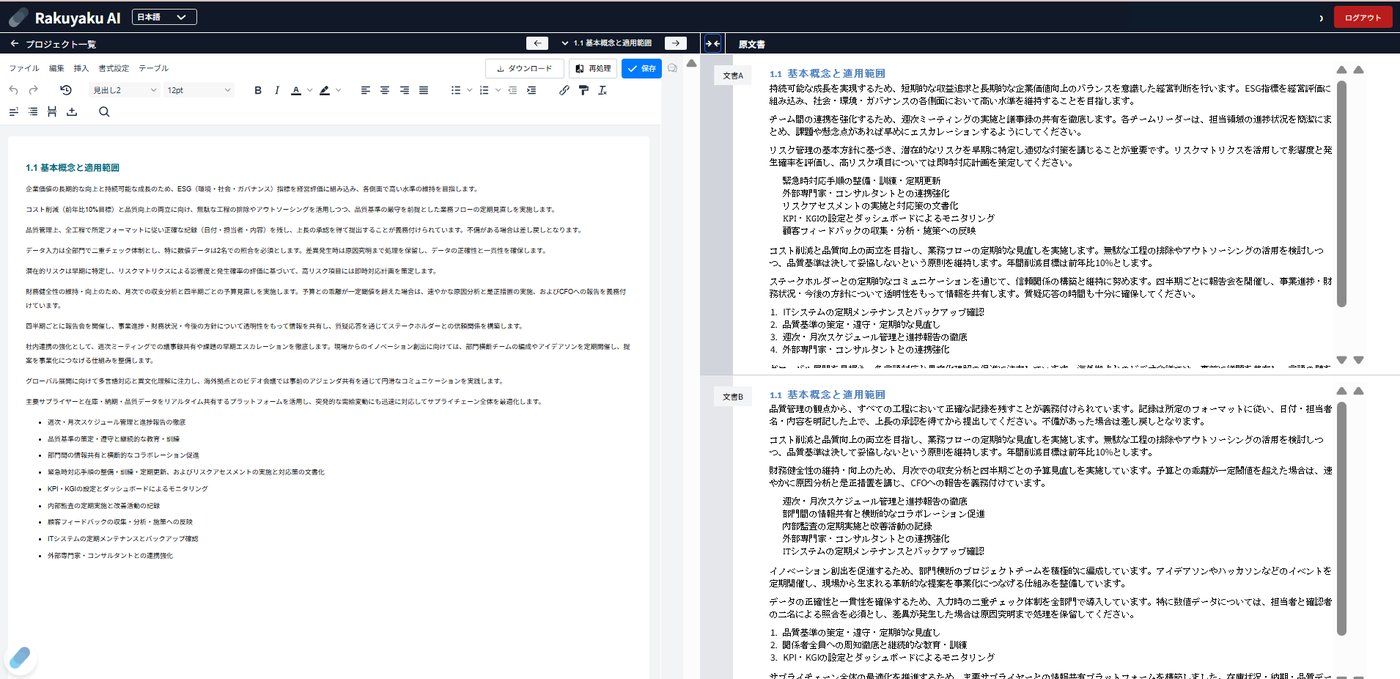Increase the indent
The height and width of the screenshot is (679, 1400).
pos(533,90)
